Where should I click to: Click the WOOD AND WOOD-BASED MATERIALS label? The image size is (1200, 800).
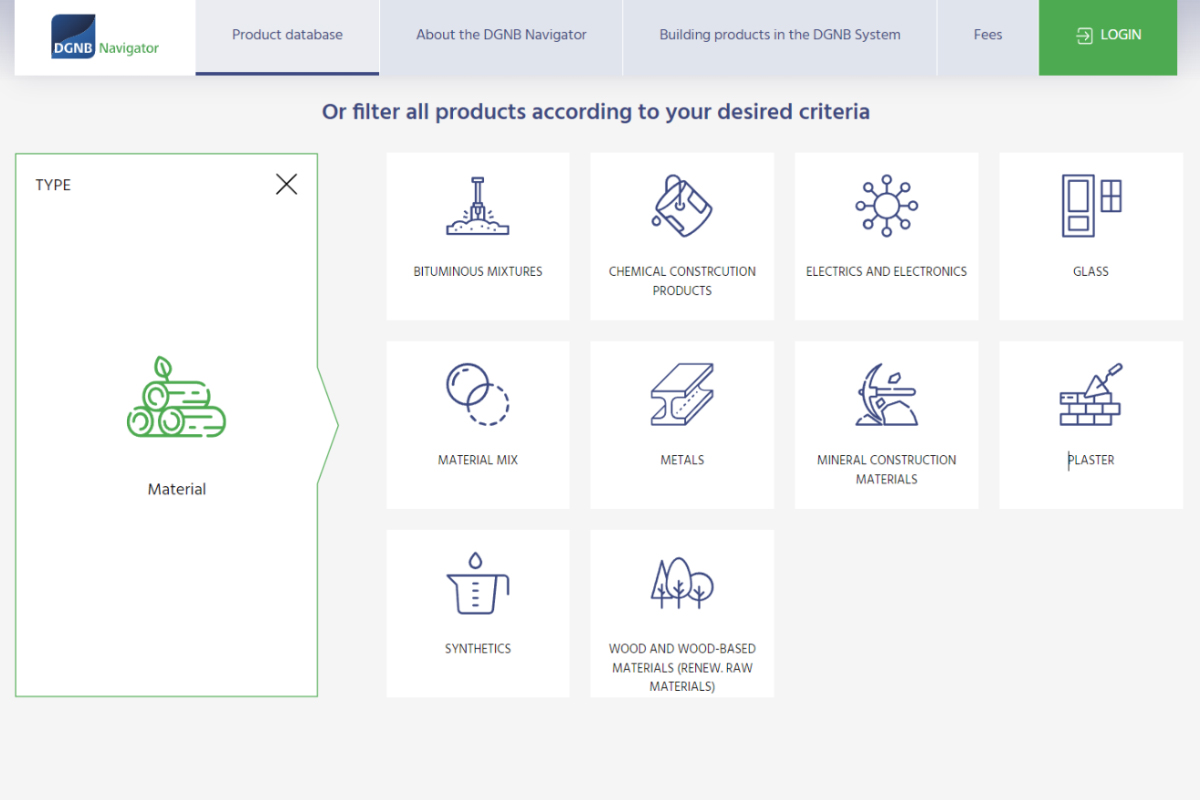point(682,668)
